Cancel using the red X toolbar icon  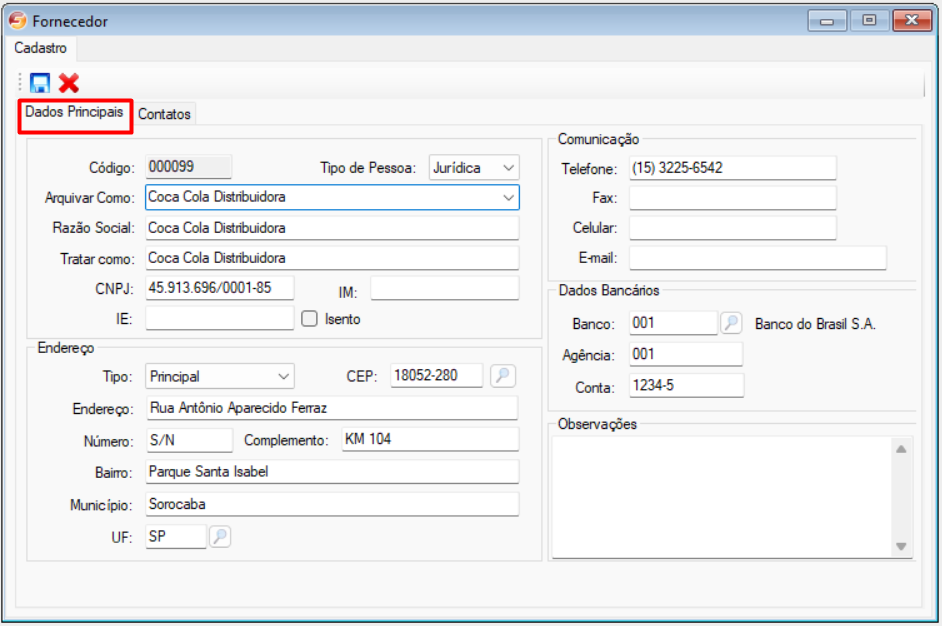(x=69, y=83)
